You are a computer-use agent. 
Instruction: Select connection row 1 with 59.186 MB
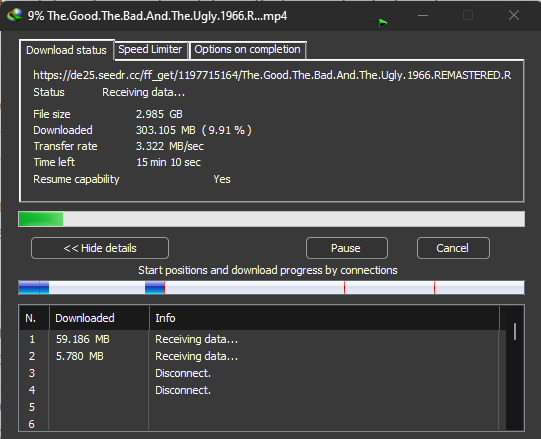coord(262,339)
